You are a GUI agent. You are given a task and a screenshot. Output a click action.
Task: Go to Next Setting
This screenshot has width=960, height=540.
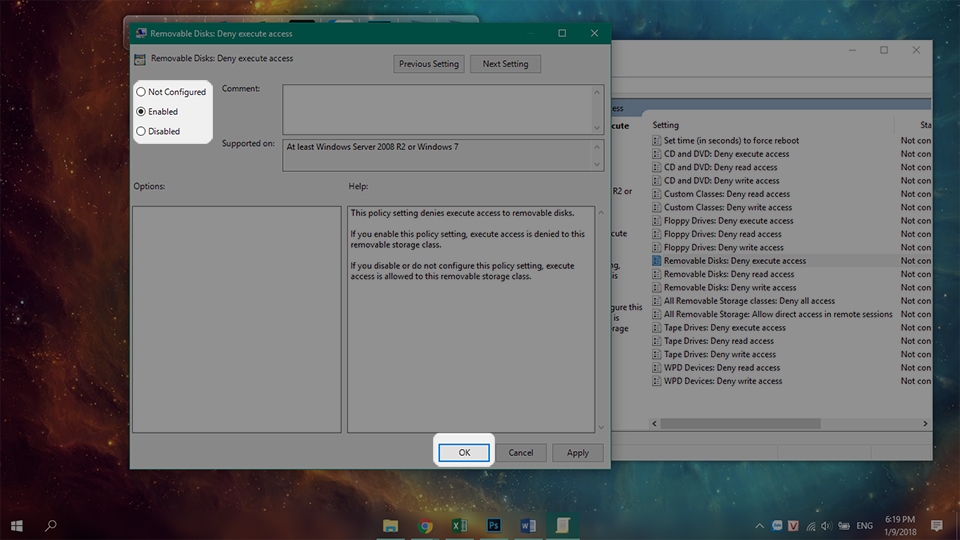tap(505, 64)
